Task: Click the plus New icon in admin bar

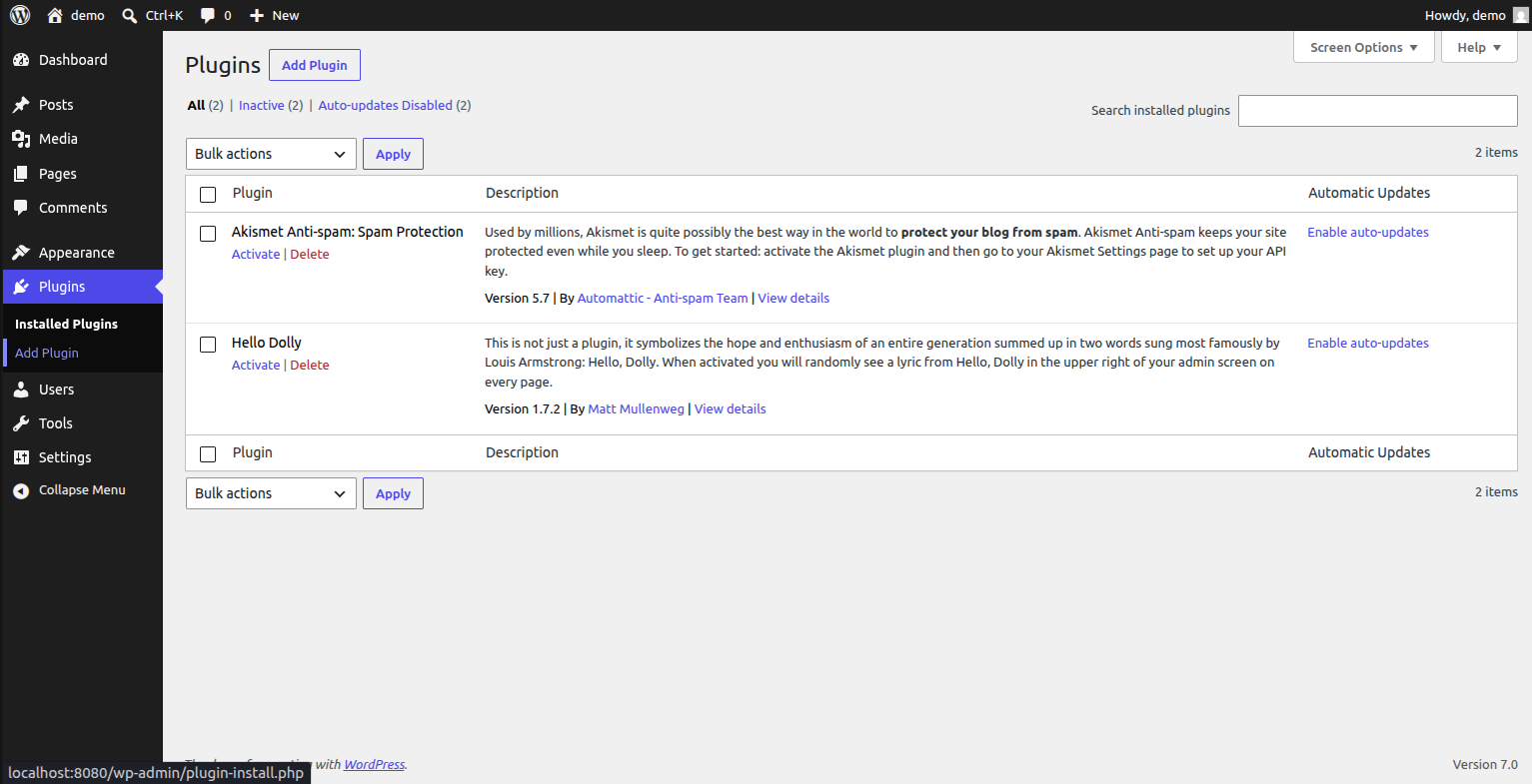Action: point(257,16)
